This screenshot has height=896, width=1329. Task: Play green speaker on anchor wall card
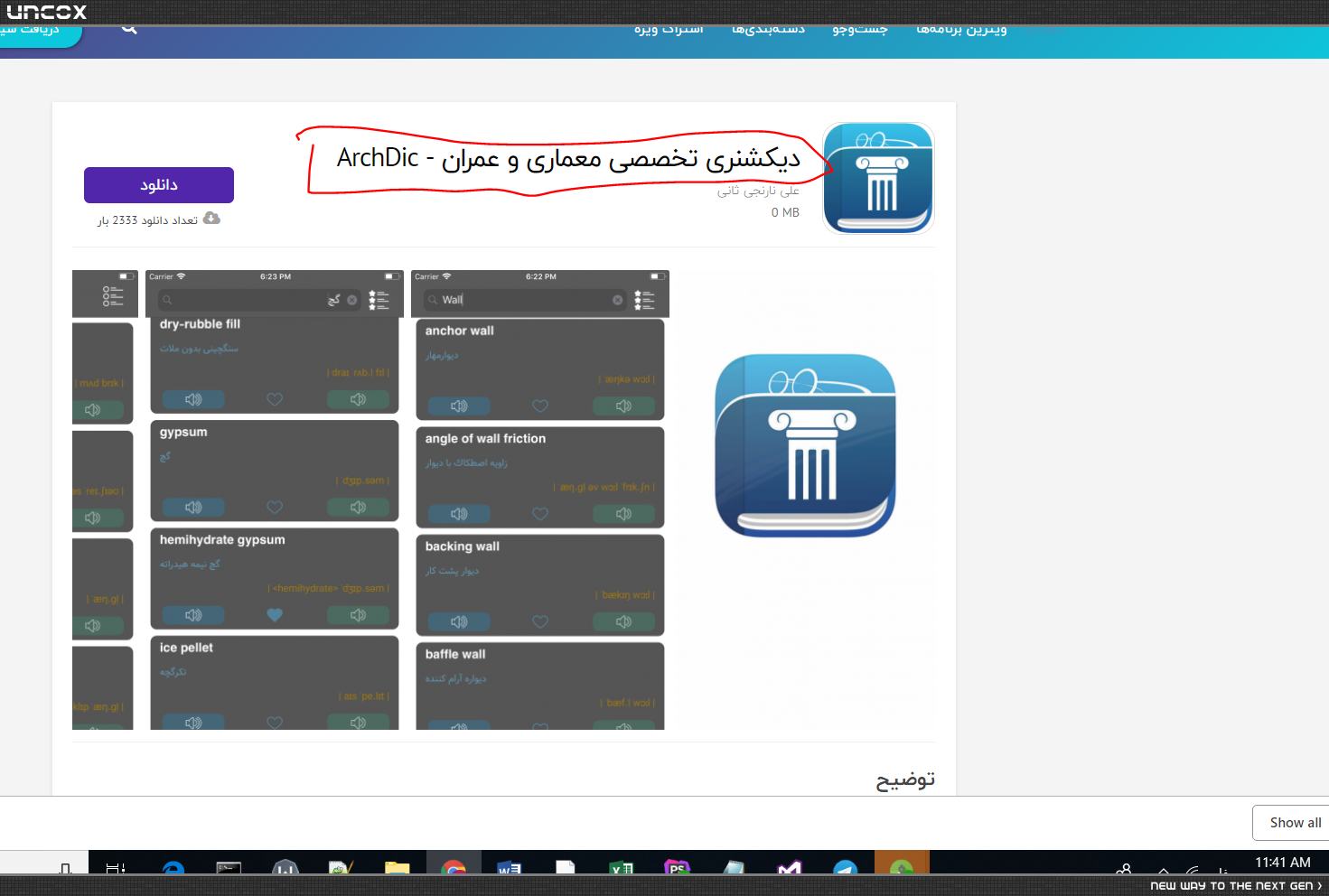coord(623,406)
